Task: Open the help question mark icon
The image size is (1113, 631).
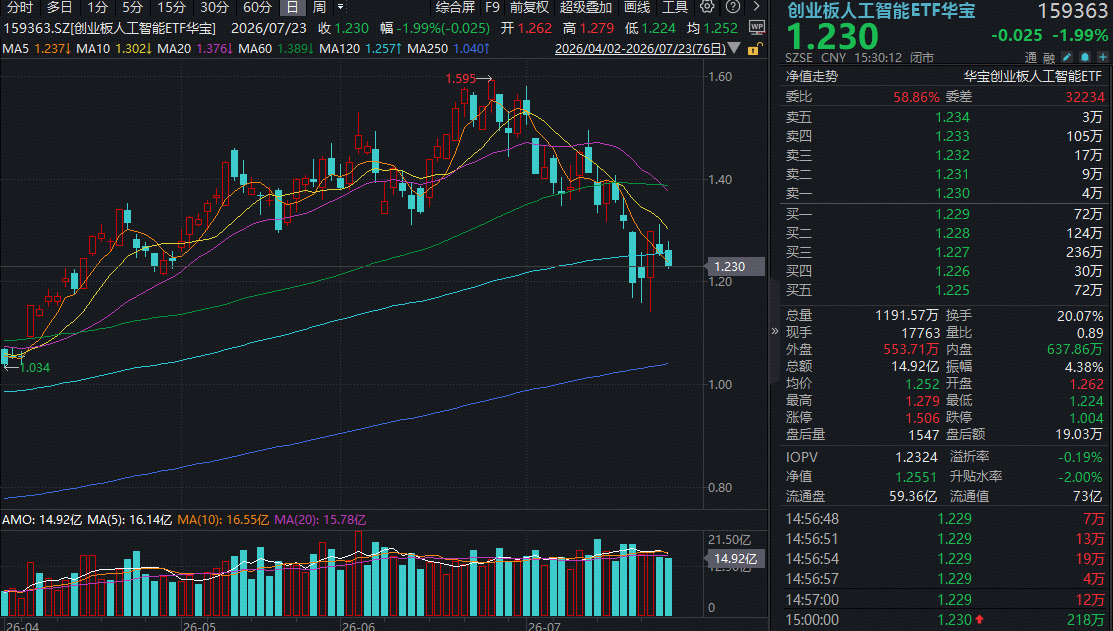Action: 733,7
